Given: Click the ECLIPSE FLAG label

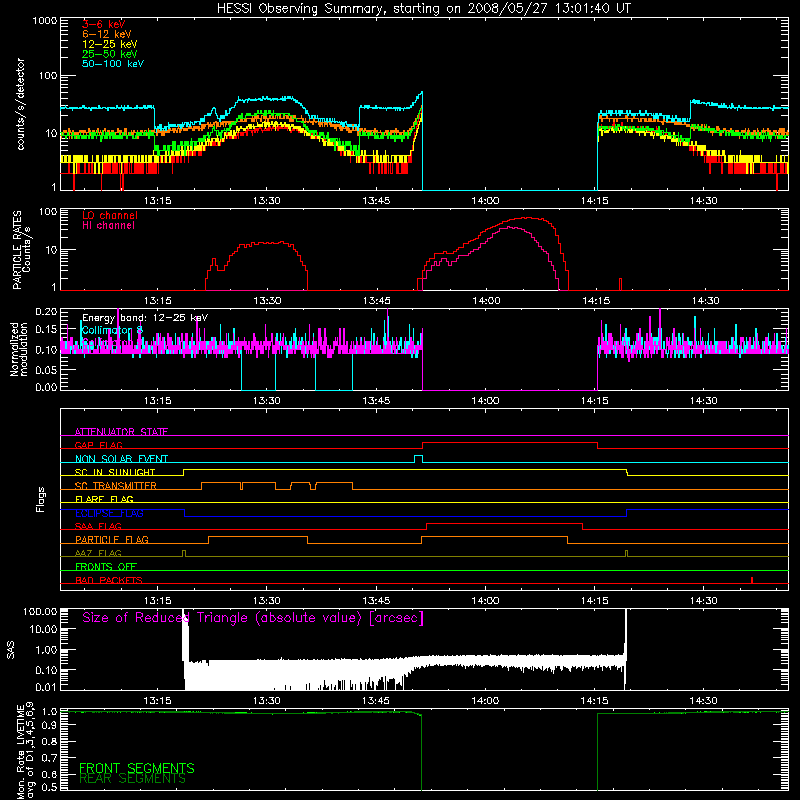Looking at the screenshot, I should [x=109, y=513].
